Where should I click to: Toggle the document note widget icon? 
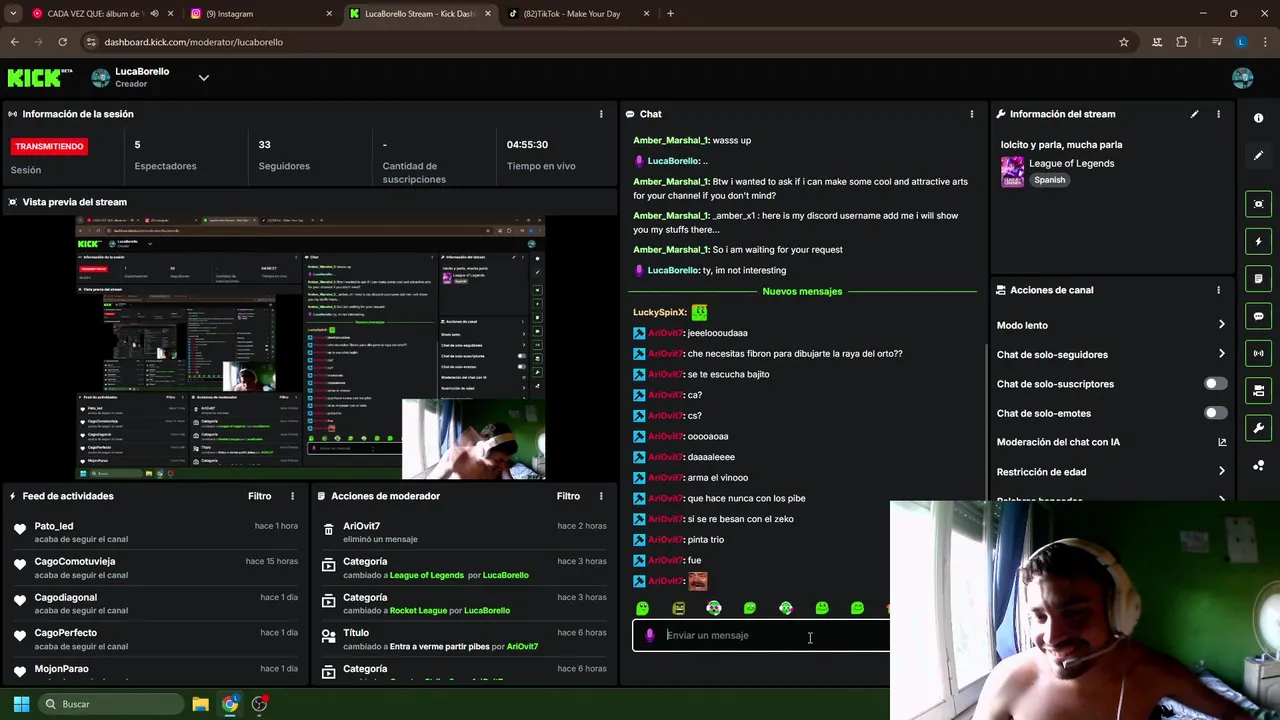tap(1258, 279)
